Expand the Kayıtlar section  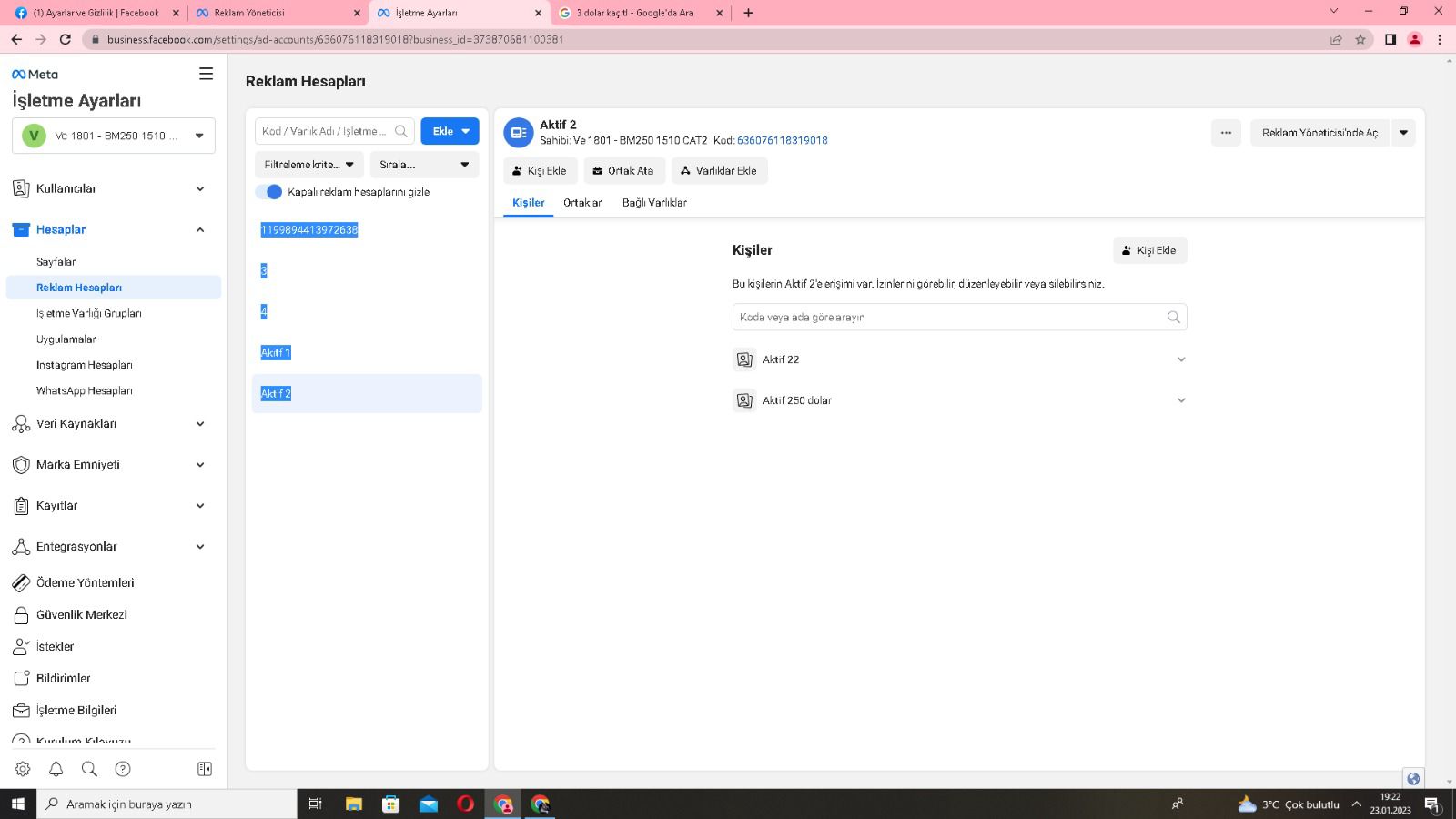200,505
